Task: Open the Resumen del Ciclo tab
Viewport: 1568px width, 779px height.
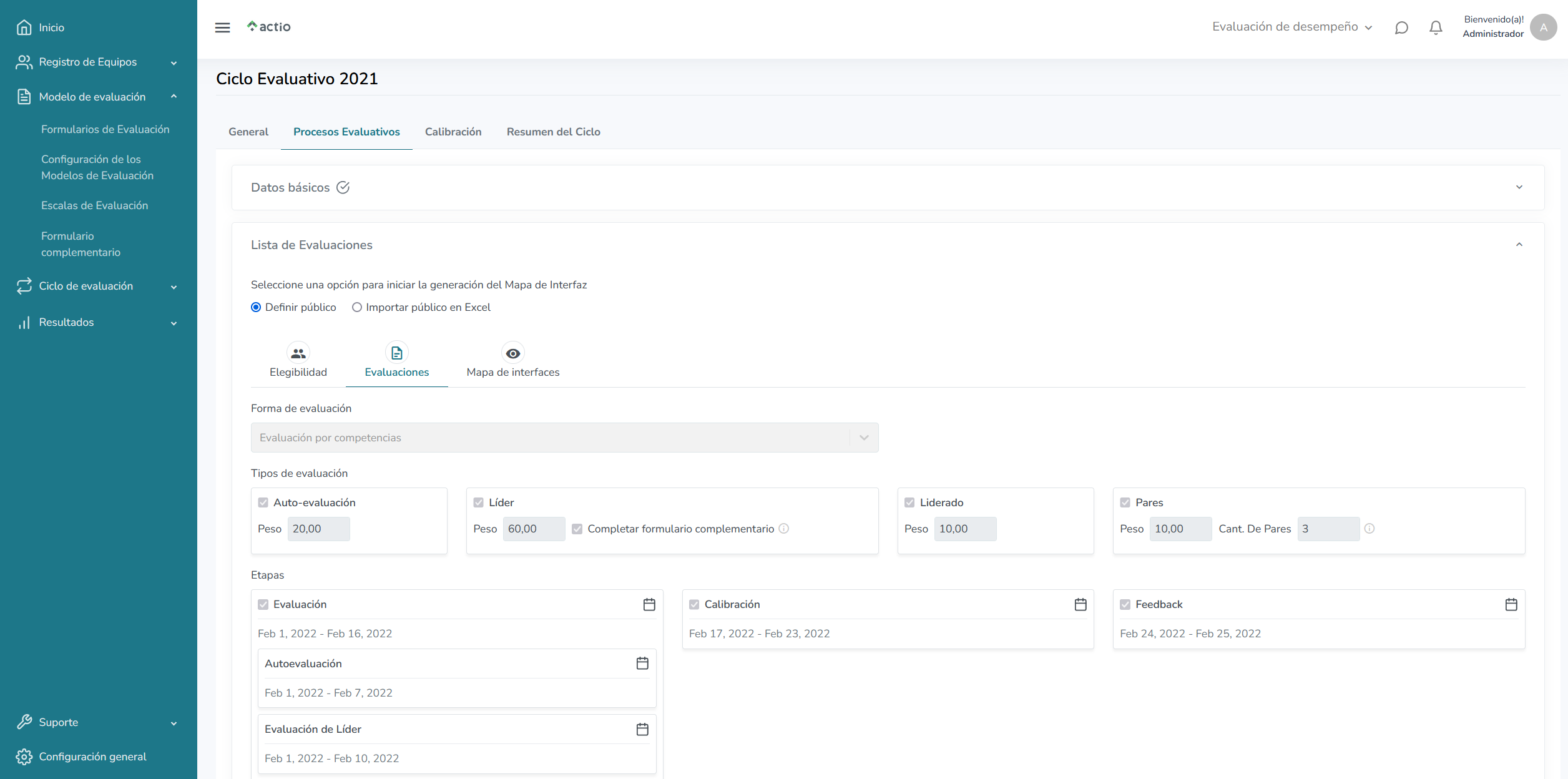Action: coord(553,132)
